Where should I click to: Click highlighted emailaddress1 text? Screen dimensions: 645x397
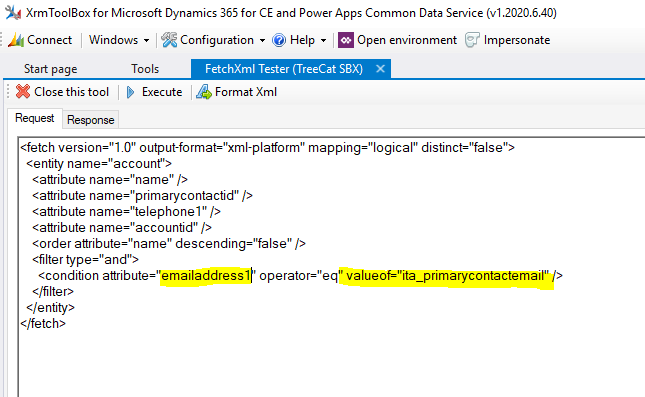[206, 276]
